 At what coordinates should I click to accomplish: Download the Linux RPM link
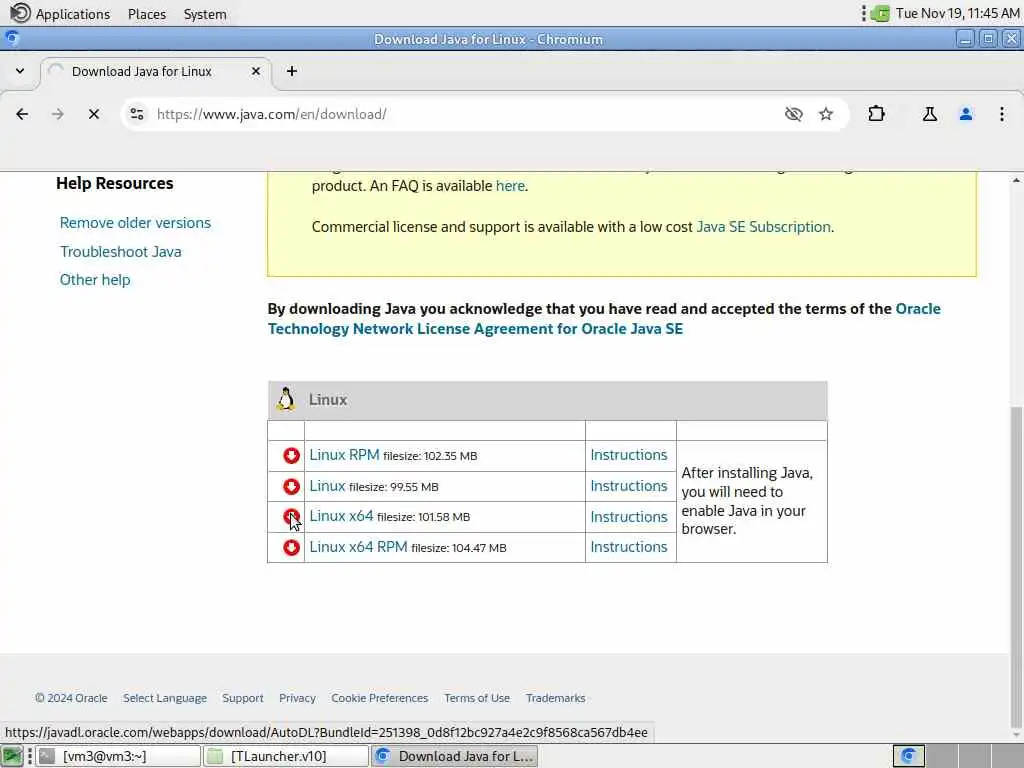click(344, 455)
